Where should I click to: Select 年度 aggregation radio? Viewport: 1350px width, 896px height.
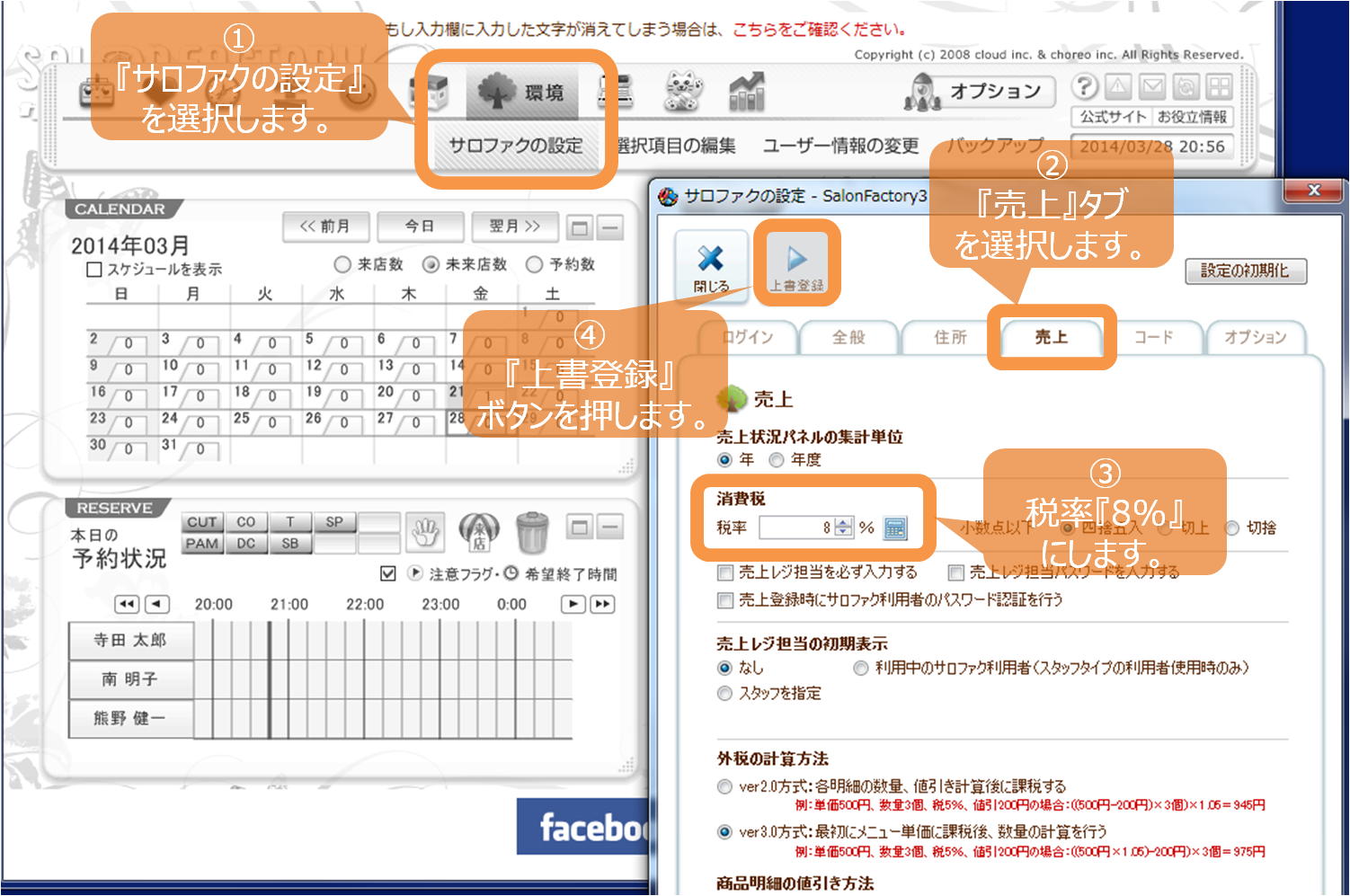pos(777,459)
